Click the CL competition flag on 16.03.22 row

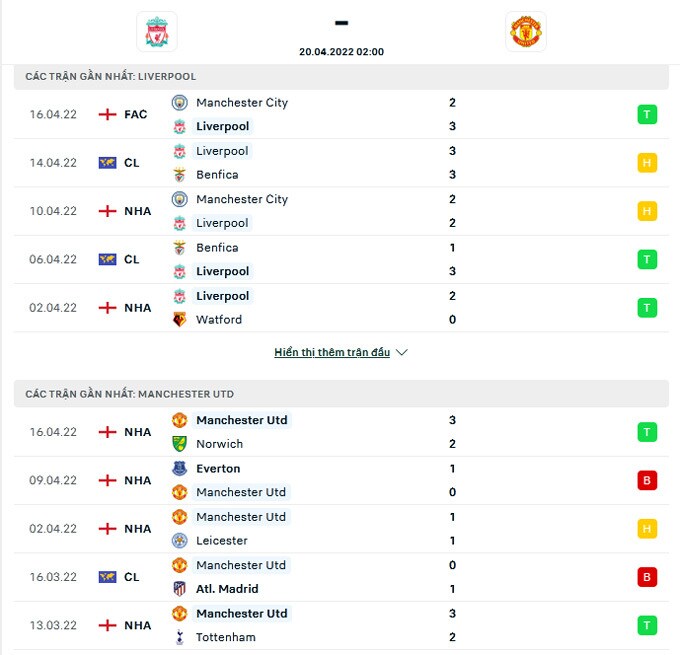click(108, 577)
